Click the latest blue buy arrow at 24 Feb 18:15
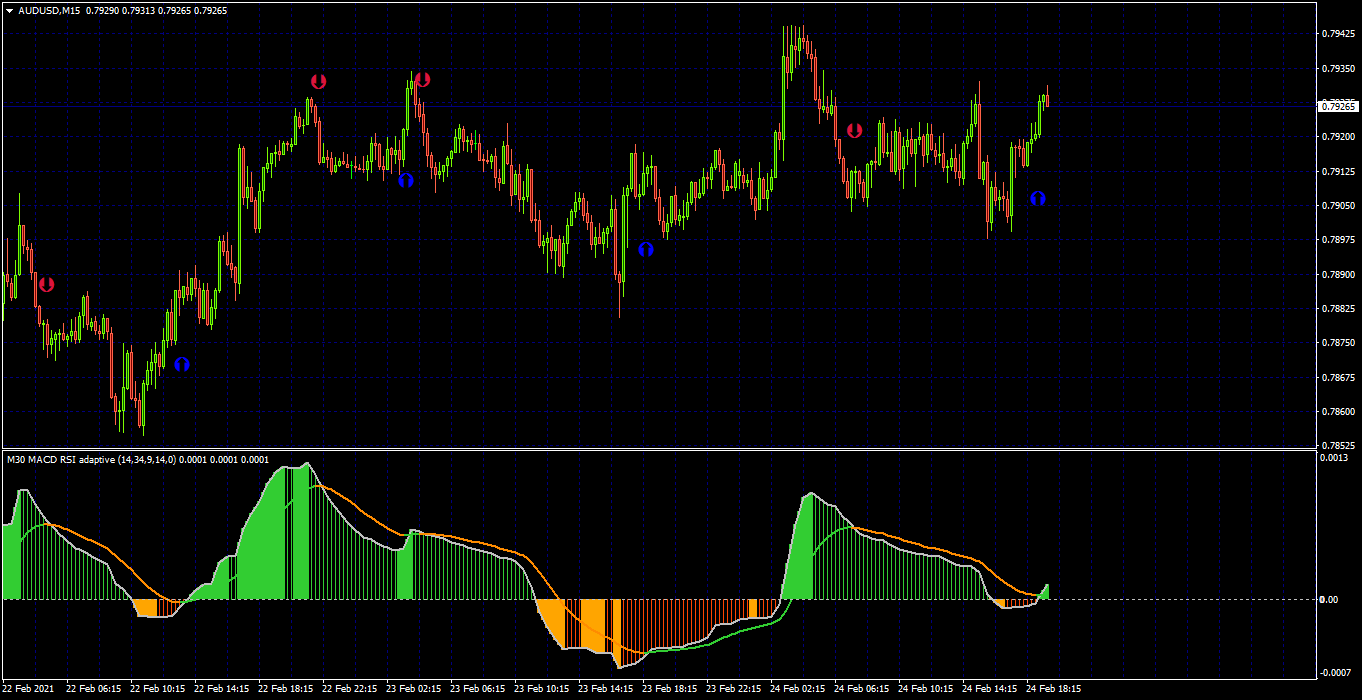The height and width of the screenshot is (700, 1362). coord(1038,198)
